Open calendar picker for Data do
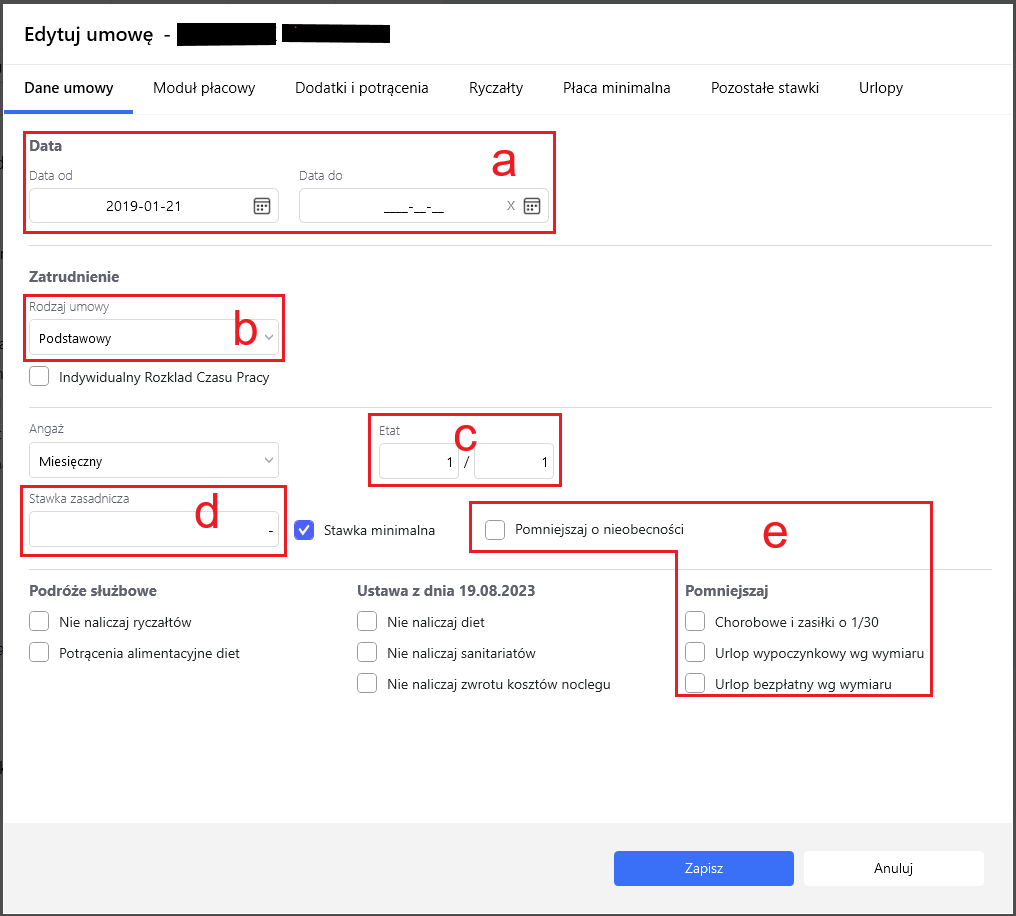The image size is (1016, 916). pos(532,206)
